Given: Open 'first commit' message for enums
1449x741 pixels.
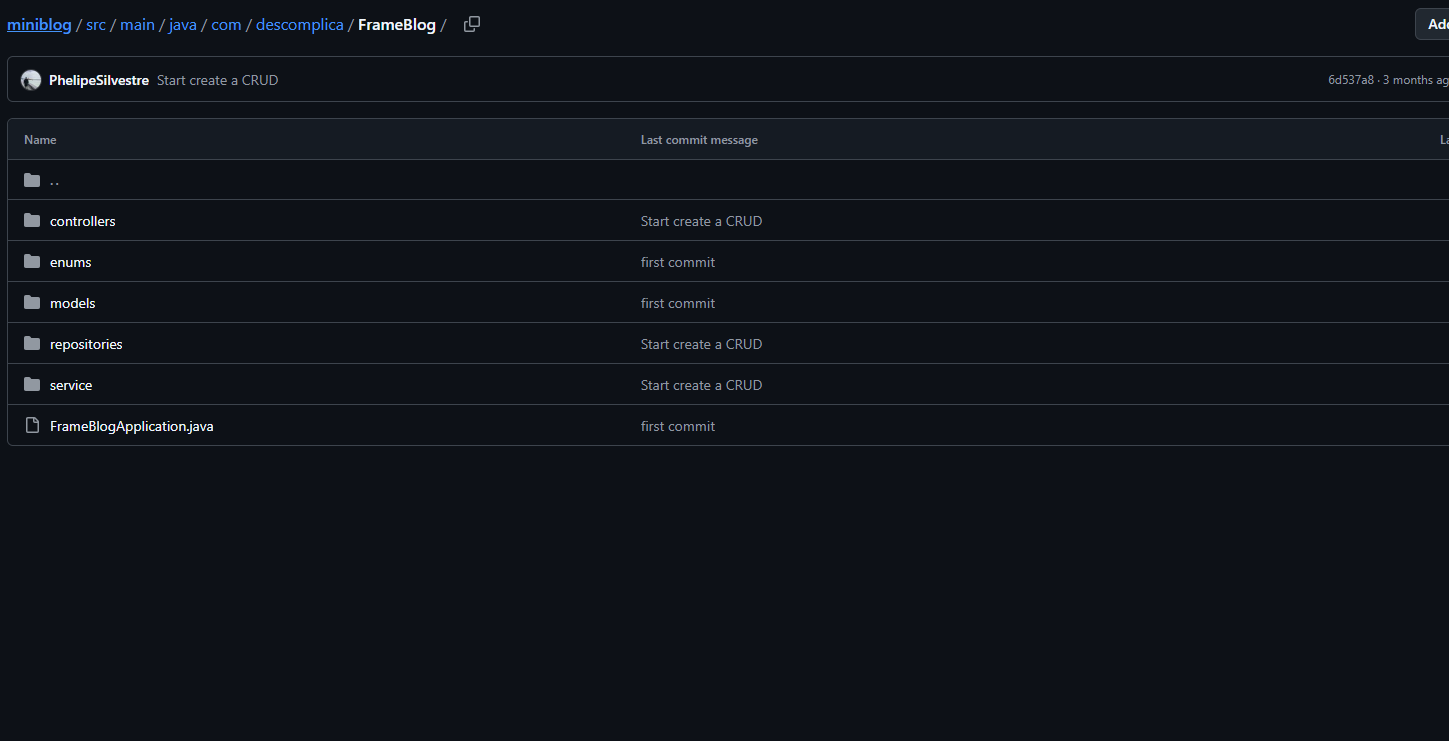Looking at the screenshot, I should click(677, 262).
